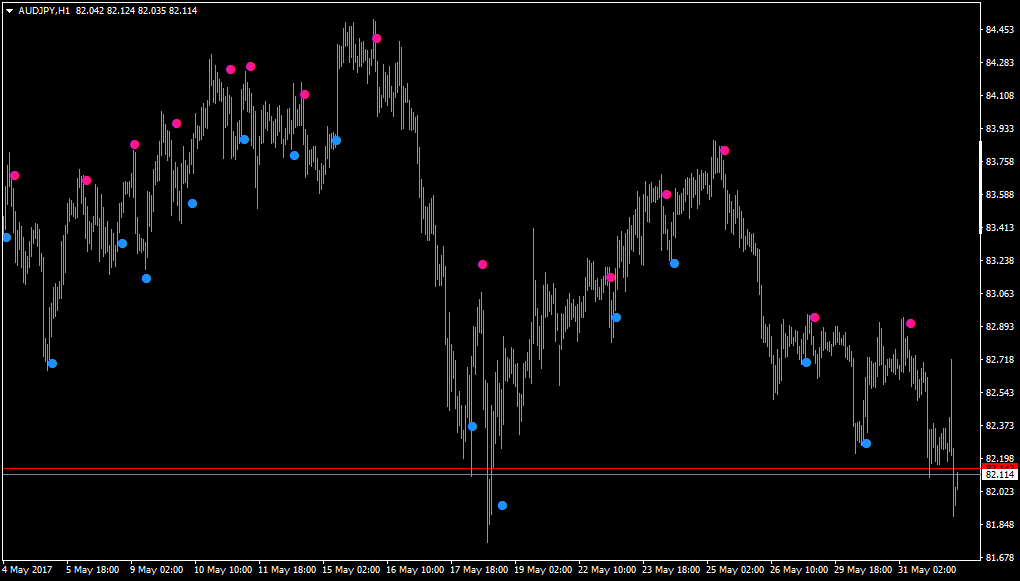This screenshot has height=581, width=1020.
Task: Click the 16 May 10:00 time label
Action: click(415, 569)
